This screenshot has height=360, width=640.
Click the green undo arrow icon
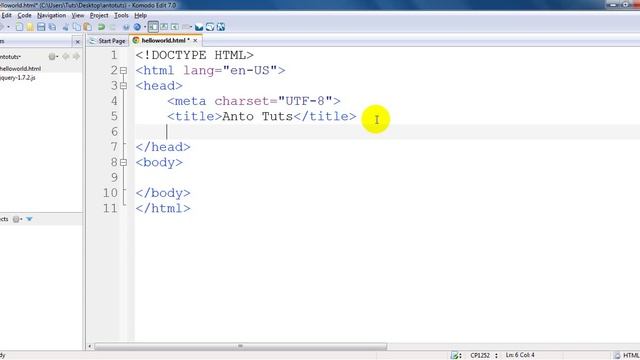click(101, 27)
